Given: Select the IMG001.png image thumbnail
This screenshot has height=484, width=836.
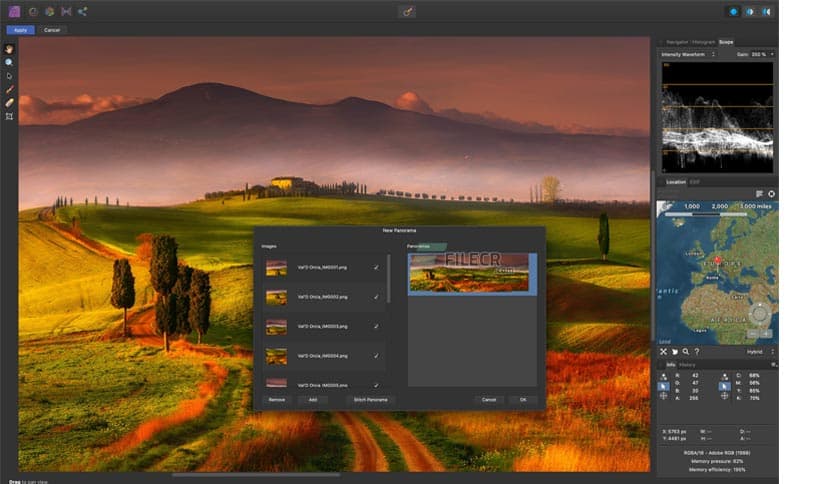Looking at the screenshot, I should pos(276,268).
